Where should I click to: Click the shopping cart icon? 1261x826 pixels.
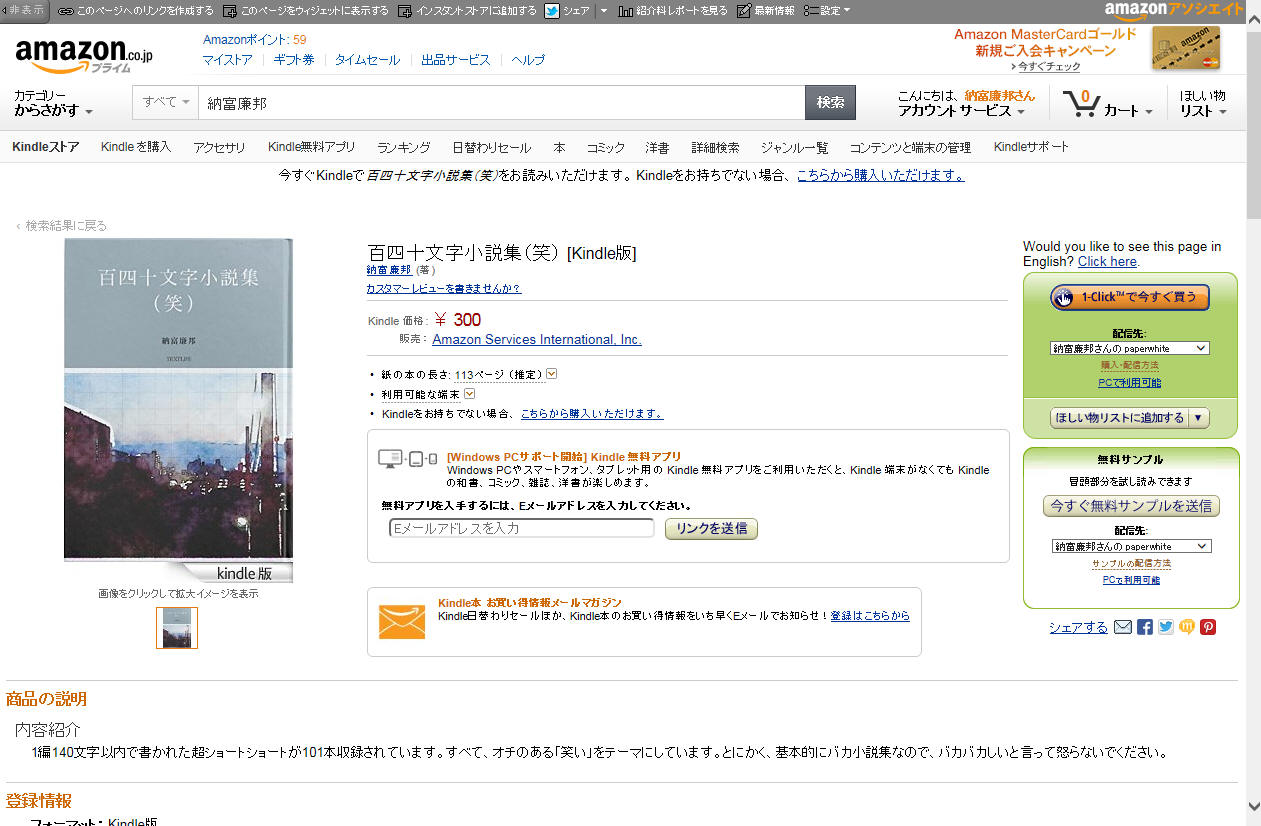tap(1080, 103)
